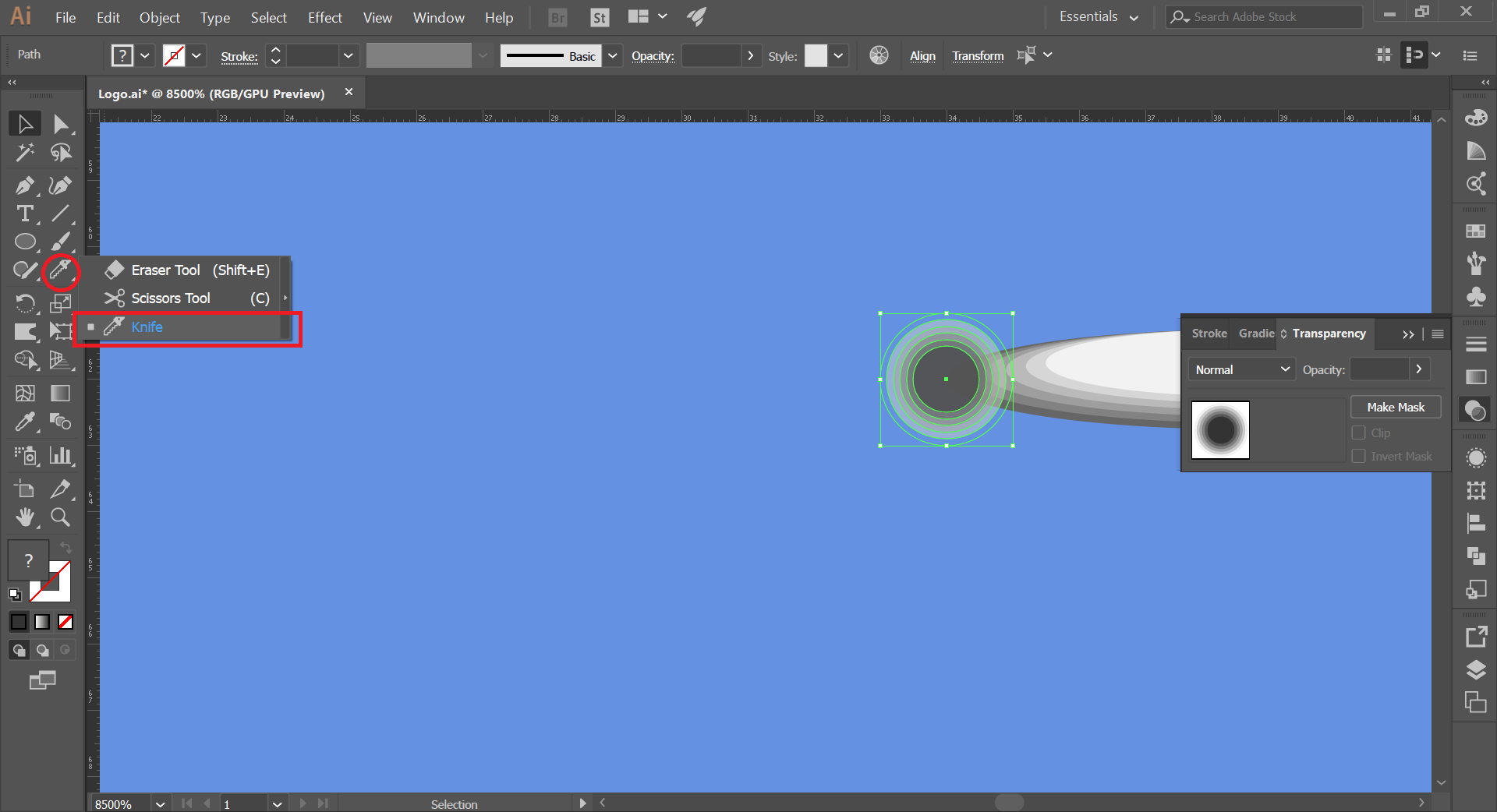Select the Paintbrush tool

61,242
